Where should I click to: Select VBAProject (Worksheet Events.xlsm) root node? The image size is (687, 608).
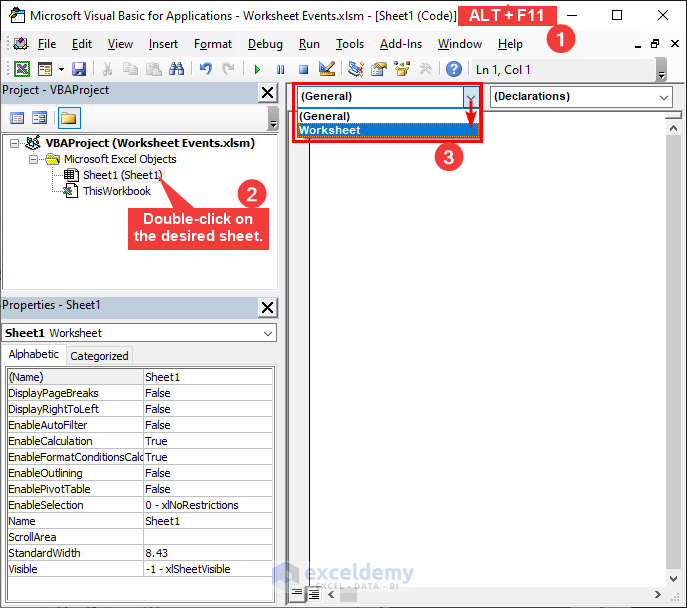(150, 143)
